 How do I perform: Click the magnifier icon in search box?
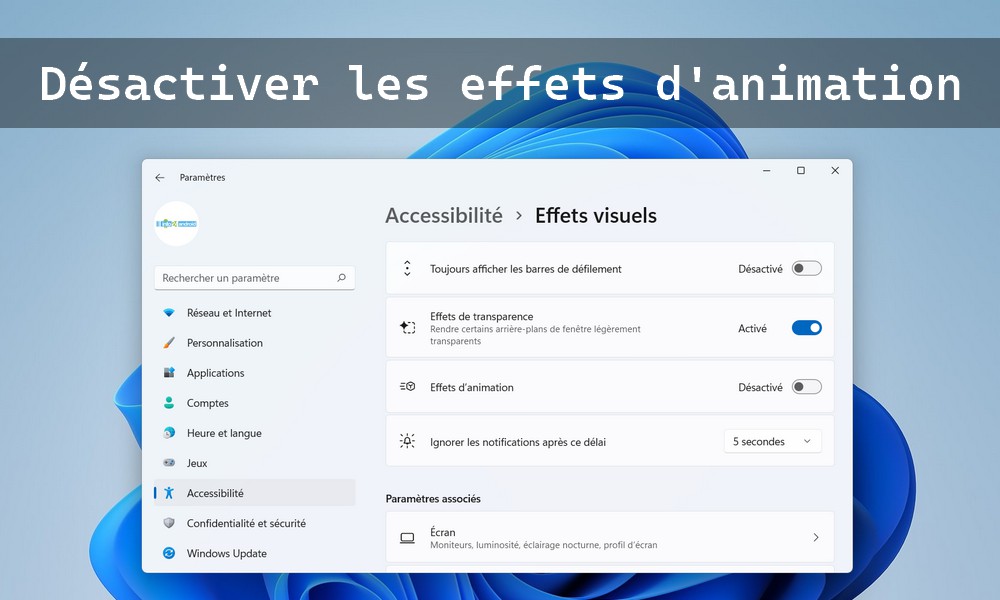click(341, 278)
